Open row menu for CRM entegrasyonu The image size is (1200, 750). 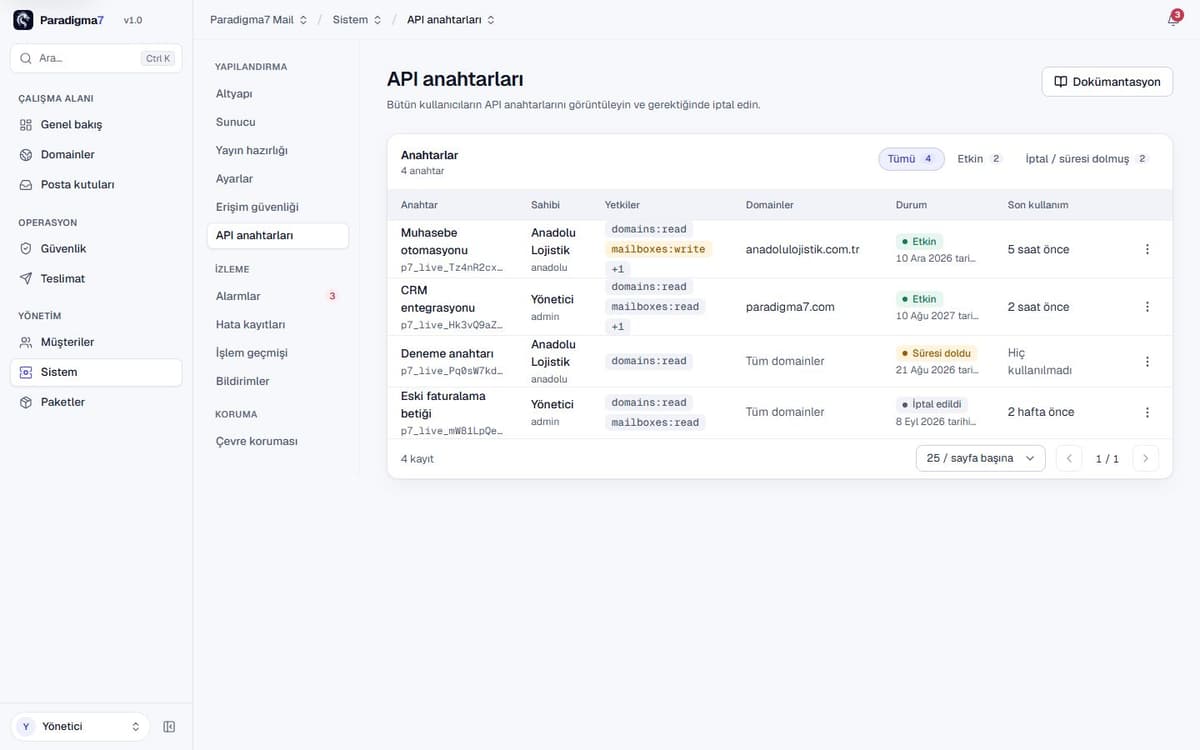click(x=1147, y=307)
